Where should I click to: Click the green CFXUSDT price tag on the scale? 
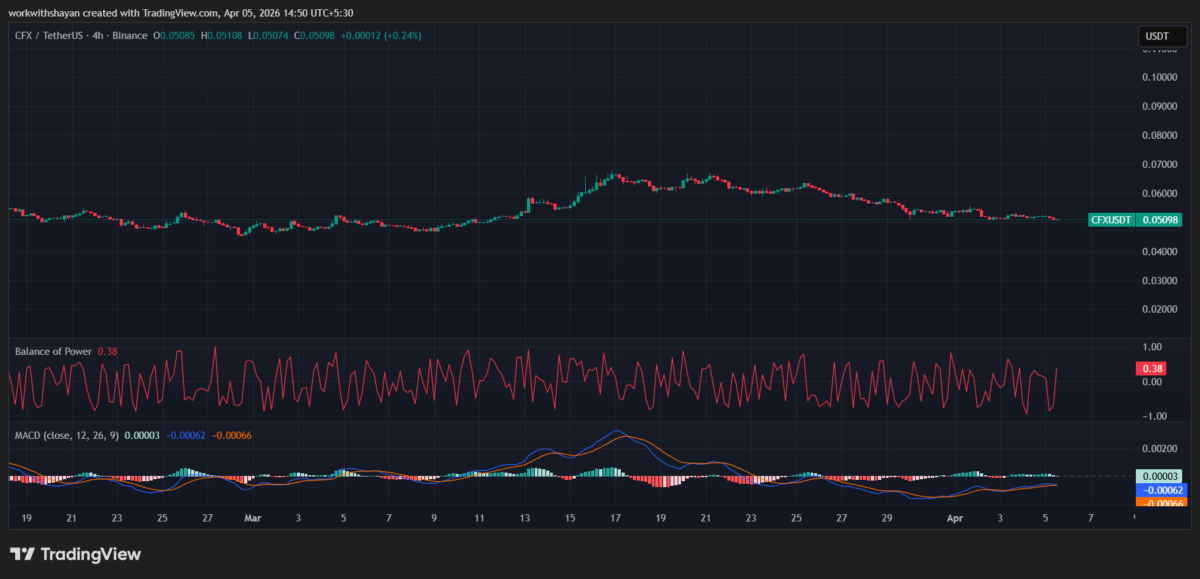(1133, 219)
